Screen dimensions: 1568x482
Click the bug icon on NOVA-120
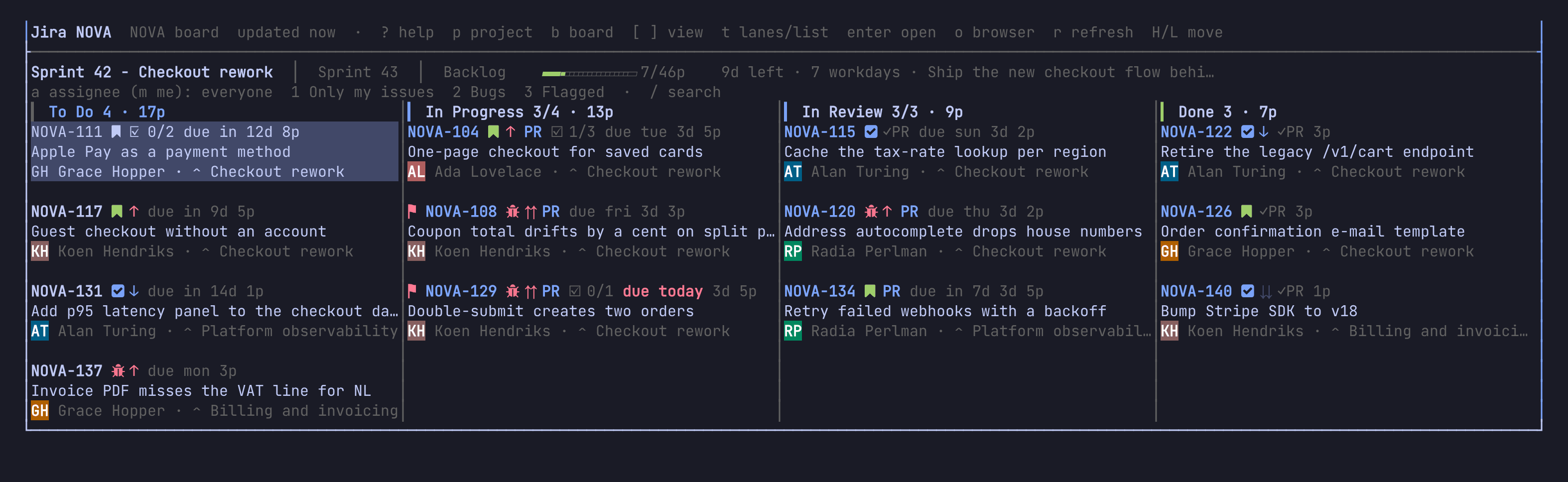[871, 212]
